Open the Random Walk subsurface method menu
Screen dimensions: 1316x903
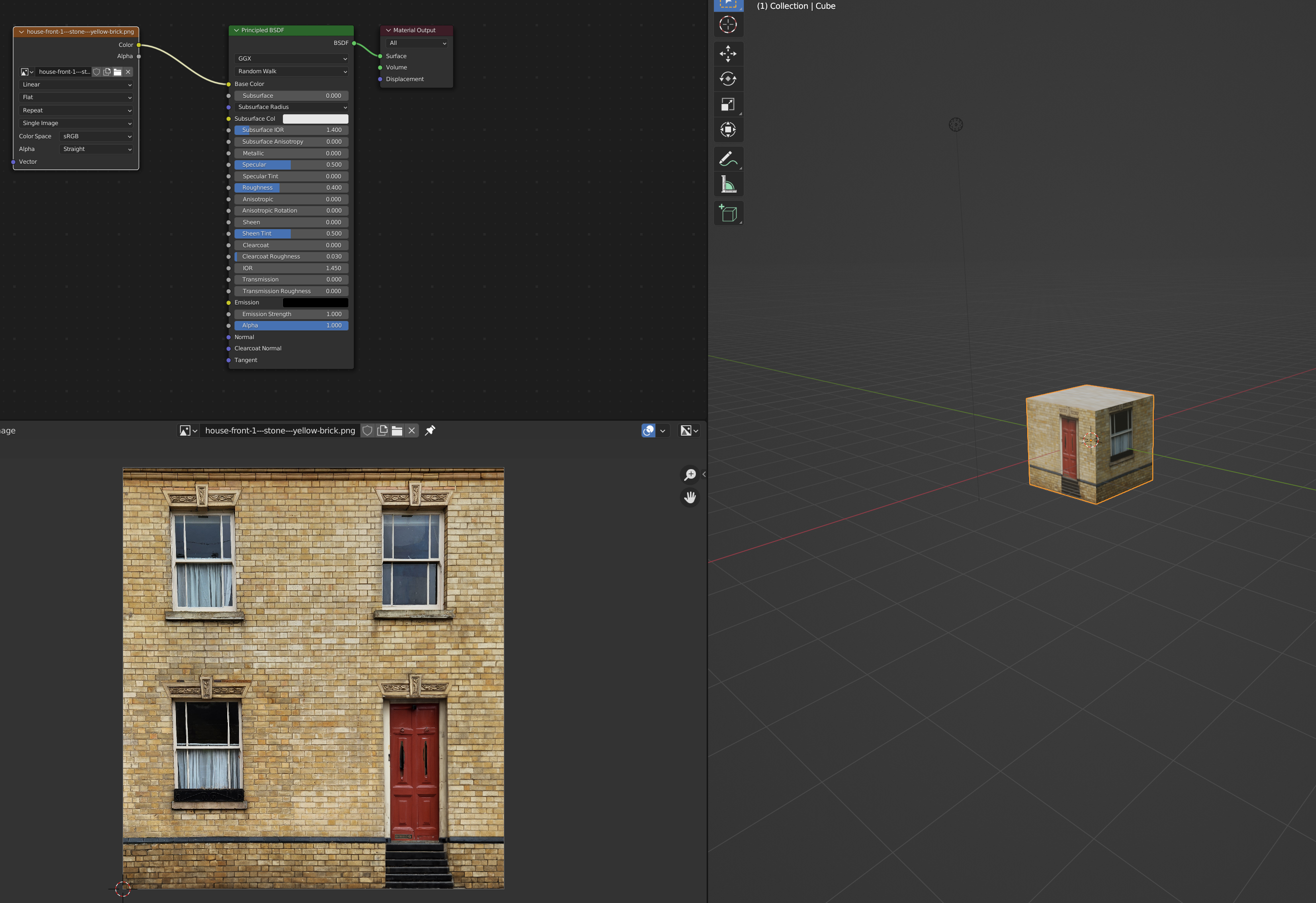pos(291,71)
